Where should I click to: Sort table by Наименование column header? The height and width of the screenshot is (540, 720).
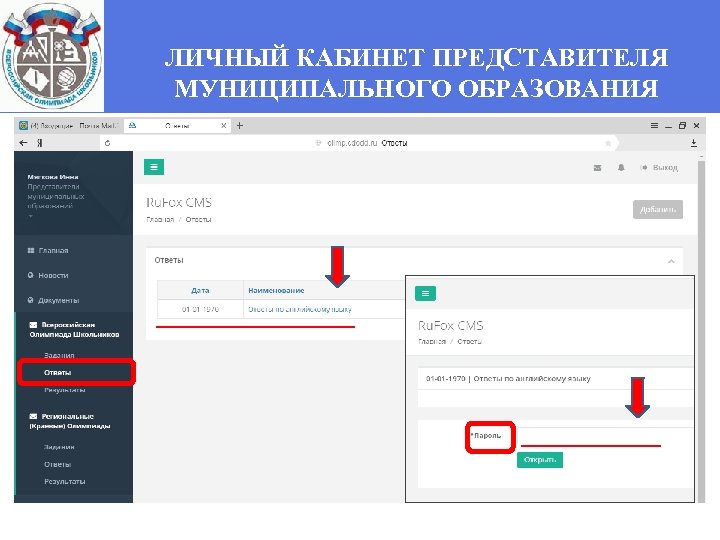[276, 290]
